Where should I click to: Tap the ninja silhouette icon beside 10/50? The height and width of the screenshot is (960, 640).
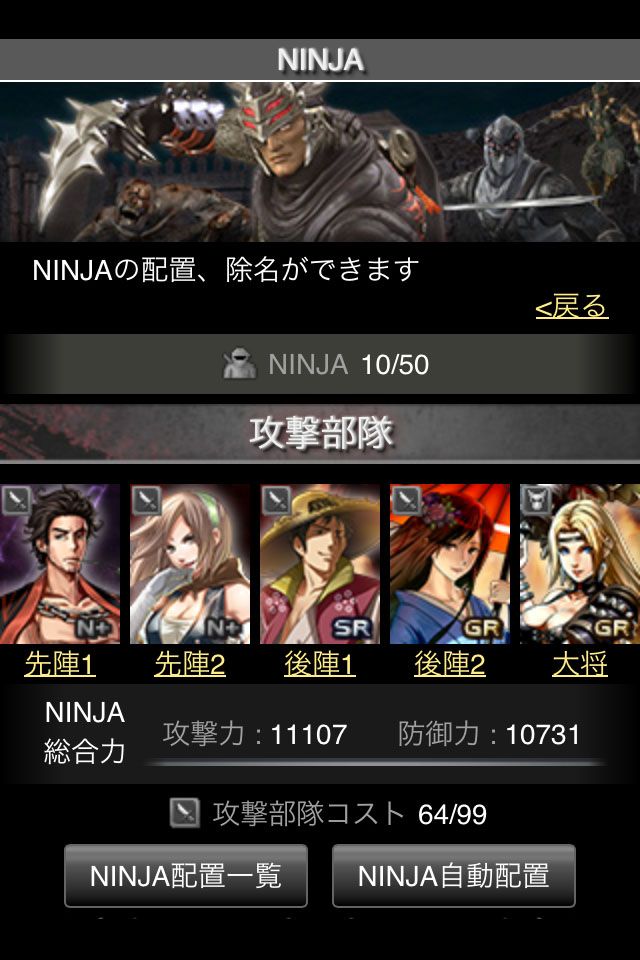(239, 364)
